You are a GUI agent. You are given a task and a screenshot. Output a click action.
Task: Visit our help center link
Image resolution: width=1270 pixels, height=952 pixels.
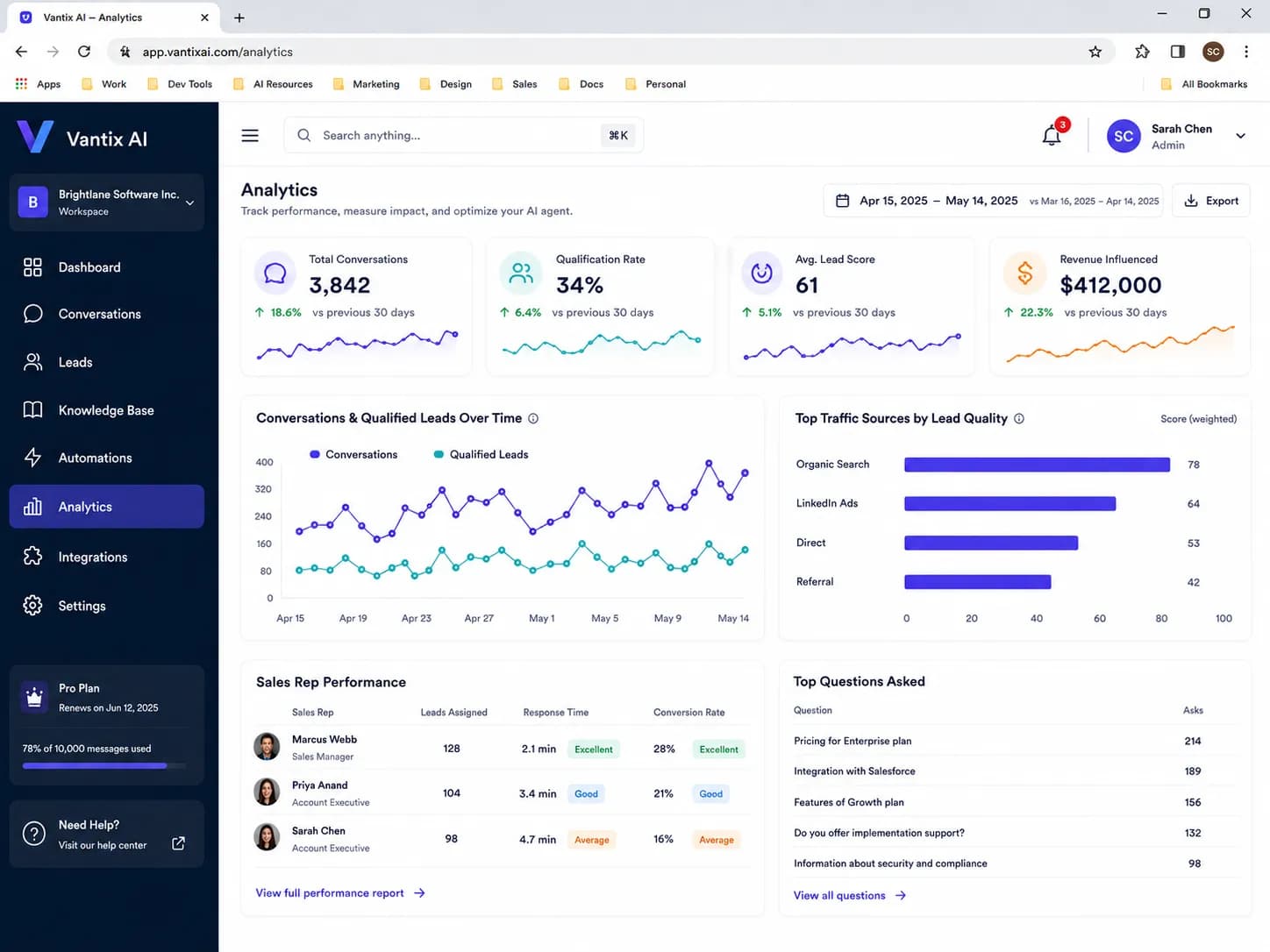point(103,845)
